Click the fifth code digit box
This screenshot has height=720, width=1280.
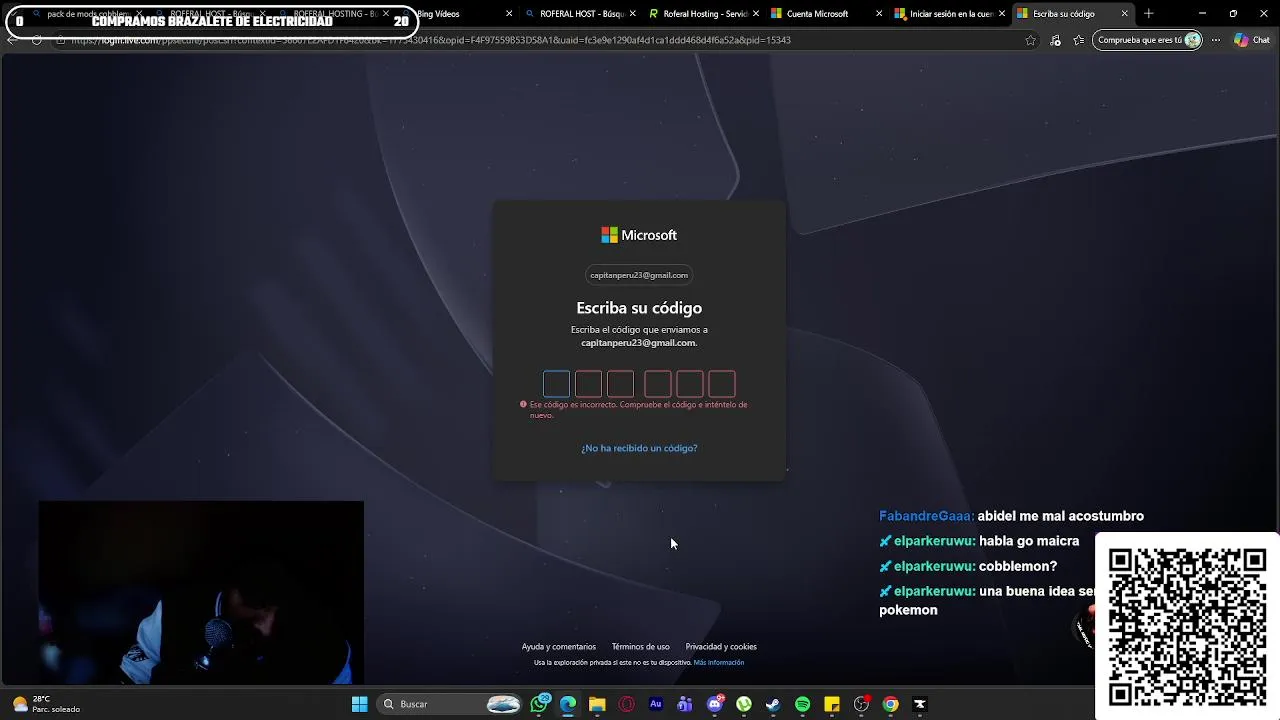[x=690, y=384]
